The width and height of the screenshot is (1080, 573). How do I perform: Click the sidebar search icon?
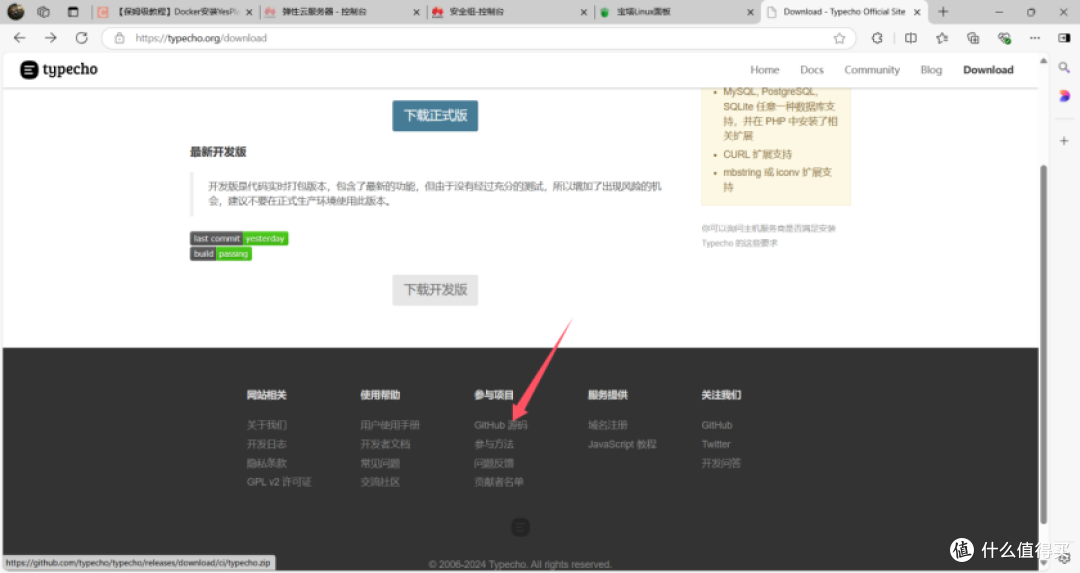click(1064, 67)
